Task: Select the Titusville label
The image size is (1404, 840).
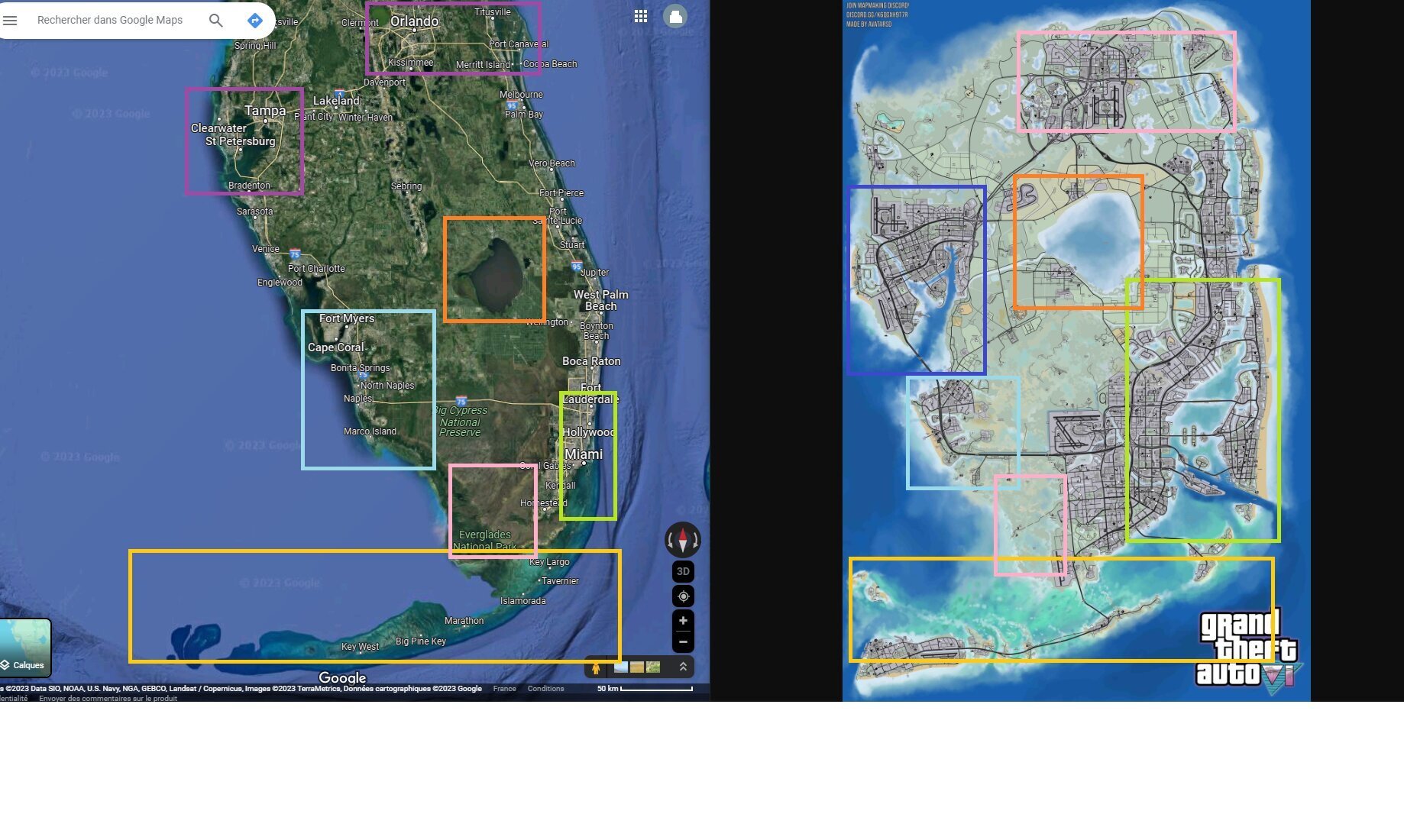Action: tap(493, 12)
